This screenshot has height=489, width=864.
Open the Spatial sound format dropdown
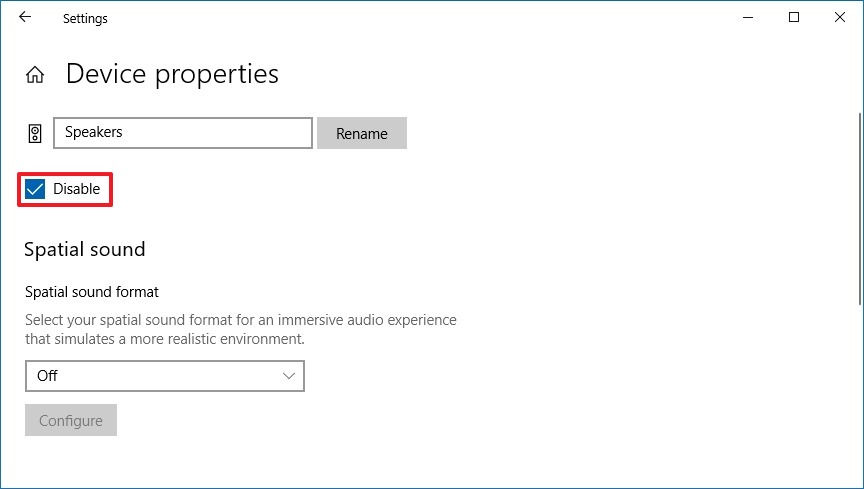pos(165,376)
